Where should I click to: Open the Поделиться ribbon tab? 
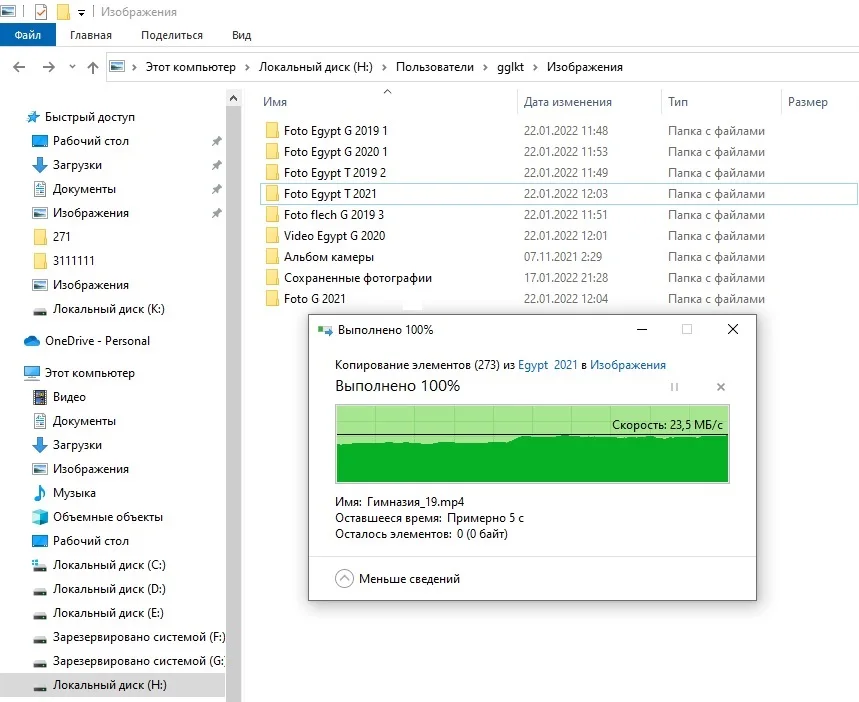pos(172,35)
